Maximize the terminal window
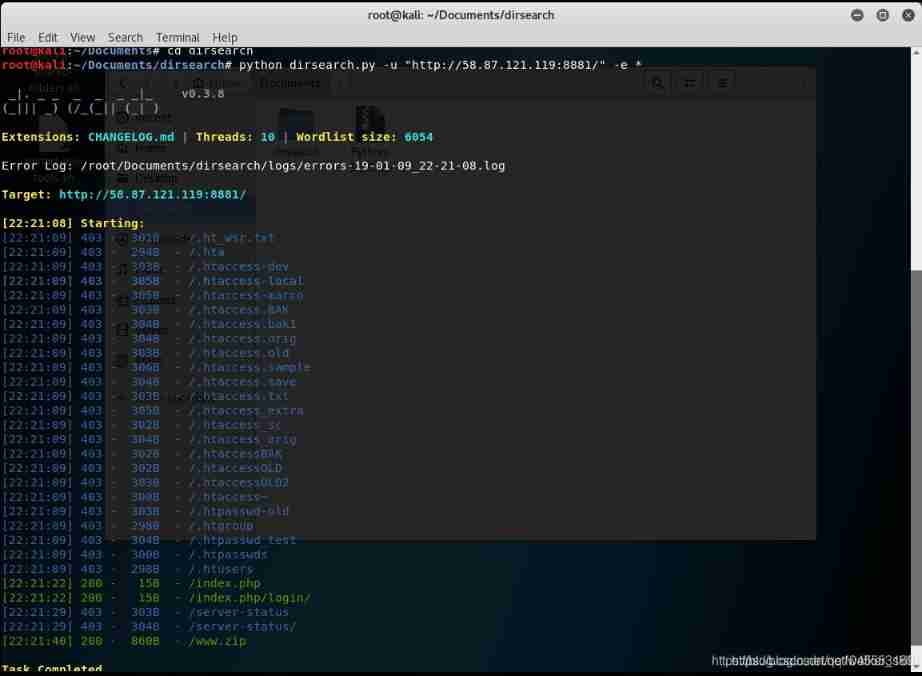This screenshot has height=676, width=922. [882, 15]
